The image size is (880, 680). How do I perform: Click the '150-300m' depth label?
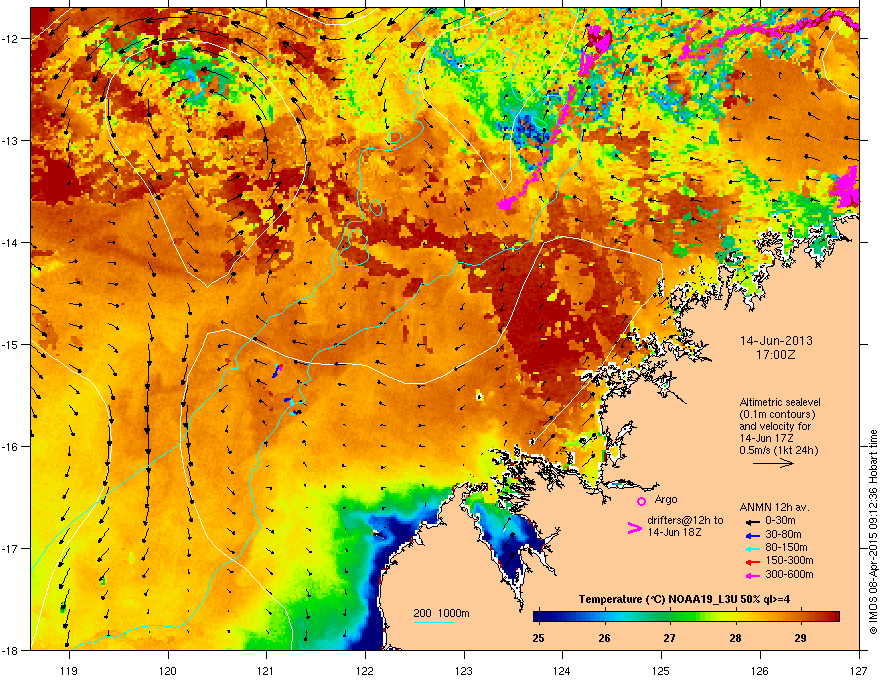789,560
